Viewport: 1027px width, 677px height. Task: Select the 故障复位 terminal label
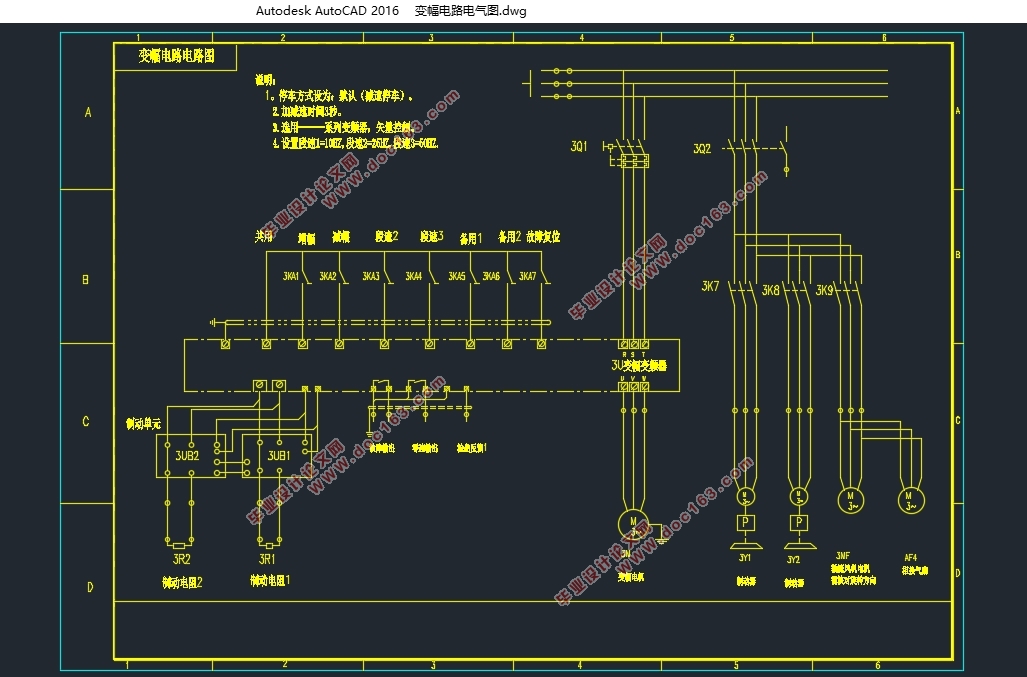point(543,236)
